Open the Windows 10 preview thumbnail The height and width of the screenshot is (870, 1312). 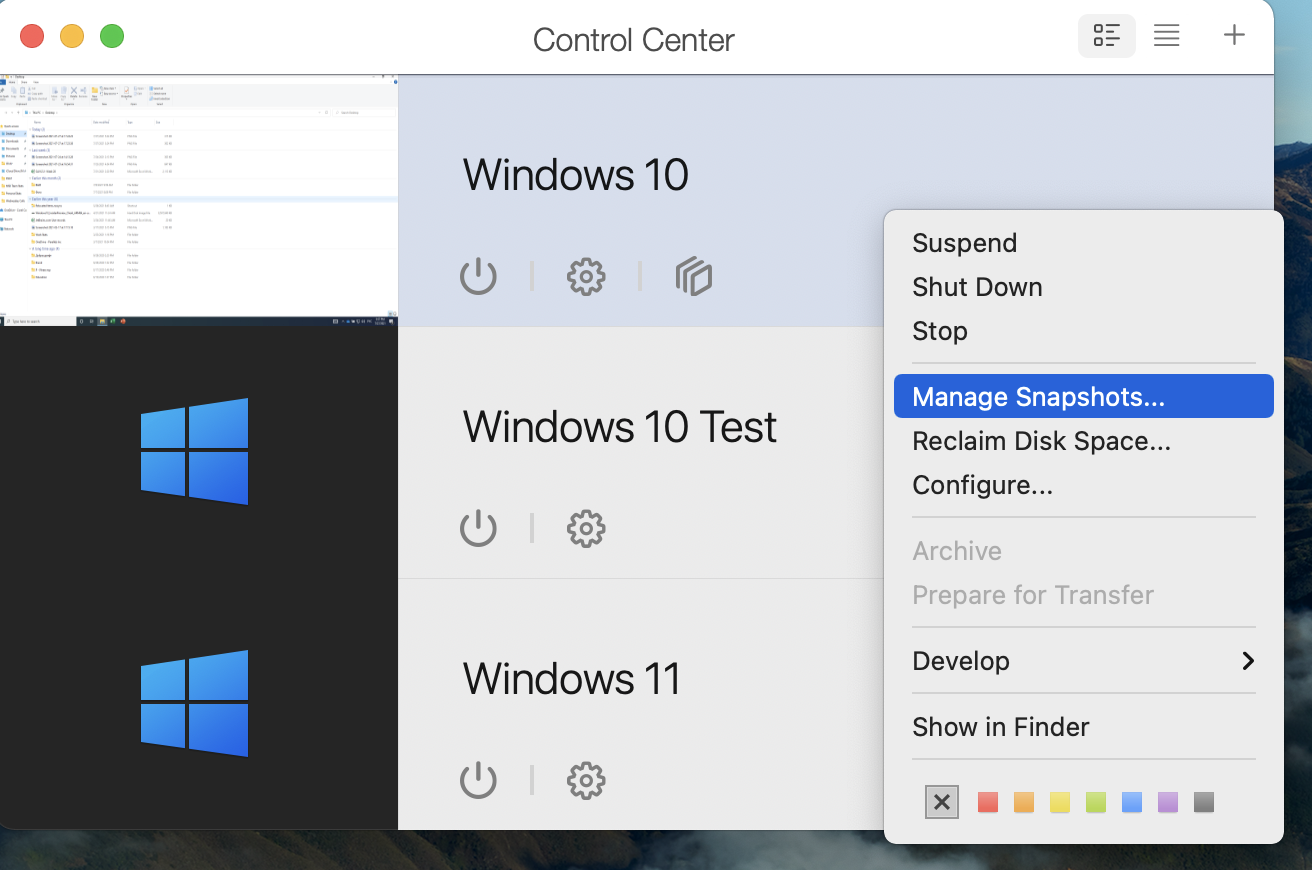click(198, 198)
